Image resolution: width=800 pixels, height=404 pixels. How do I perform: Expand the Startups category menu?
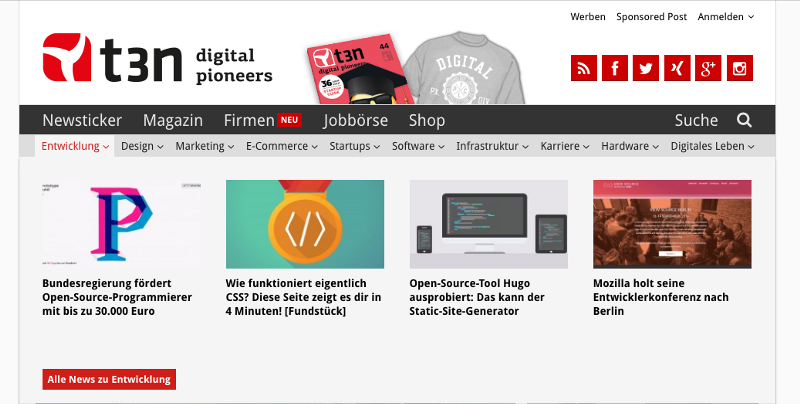[x=355, y=146]
